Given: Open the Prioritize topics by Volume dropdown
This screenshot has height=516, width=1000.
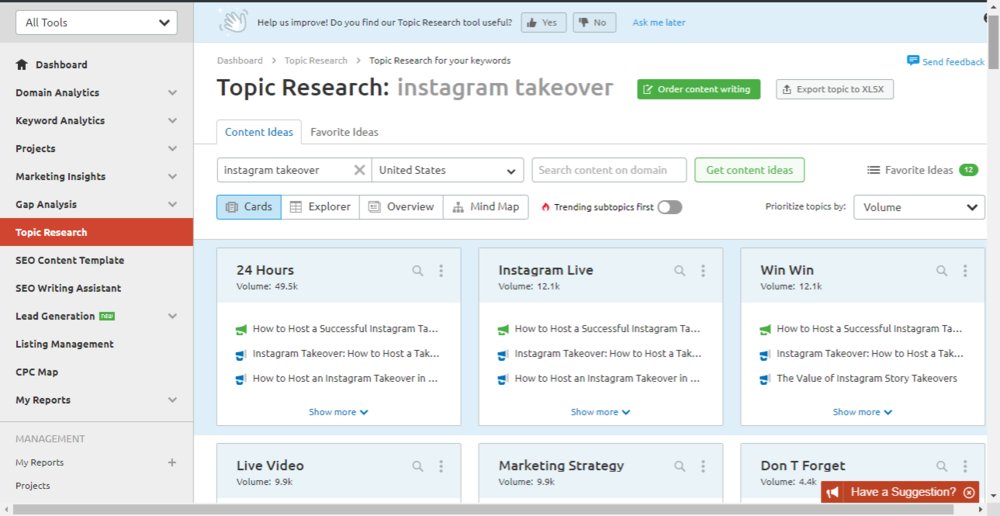Looking at the screenshot, I should point(919,207).
